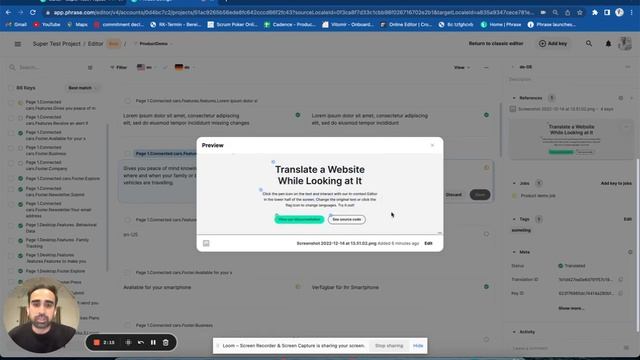The height and width of the screenshot is (360, 640).
Task: Click Show more in Meta
Action: [x=571, y=308]
